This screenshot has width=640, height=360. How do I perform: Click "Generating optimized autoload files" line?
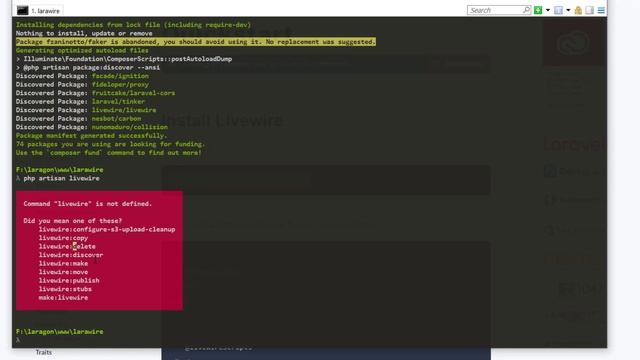tap(82, 50)
